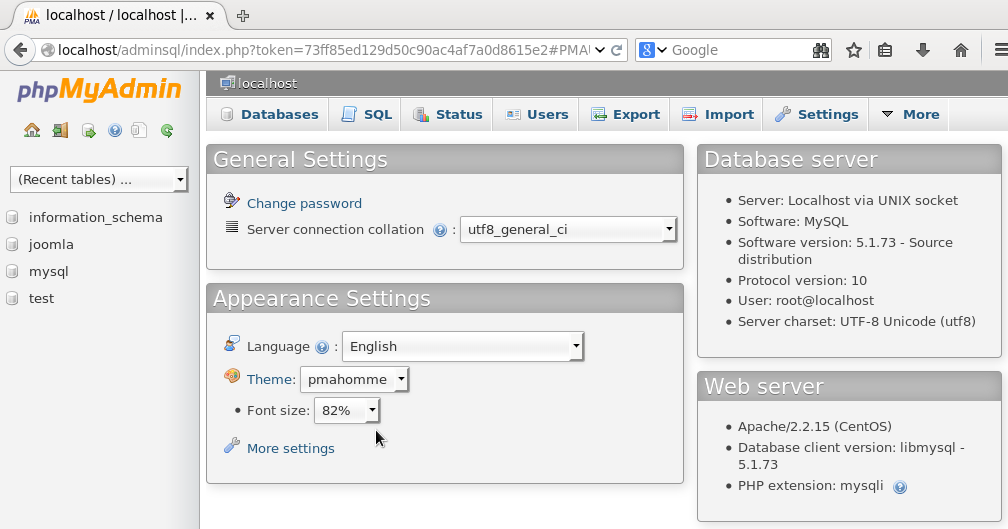This screenshot has height=529, width=1008.
Task: Click the phpMyAdmin logo
Action: [x=99, y=90]
